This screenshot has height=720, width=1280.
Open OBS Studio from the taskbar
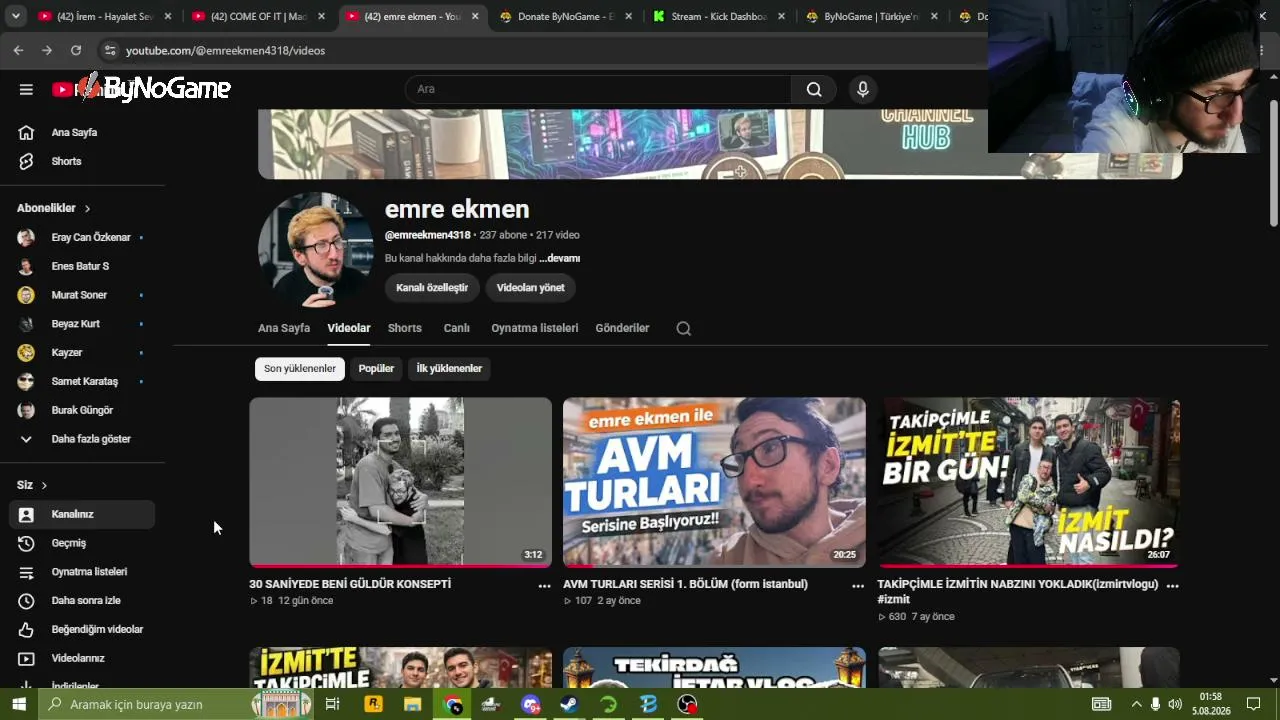pos(688,704)
